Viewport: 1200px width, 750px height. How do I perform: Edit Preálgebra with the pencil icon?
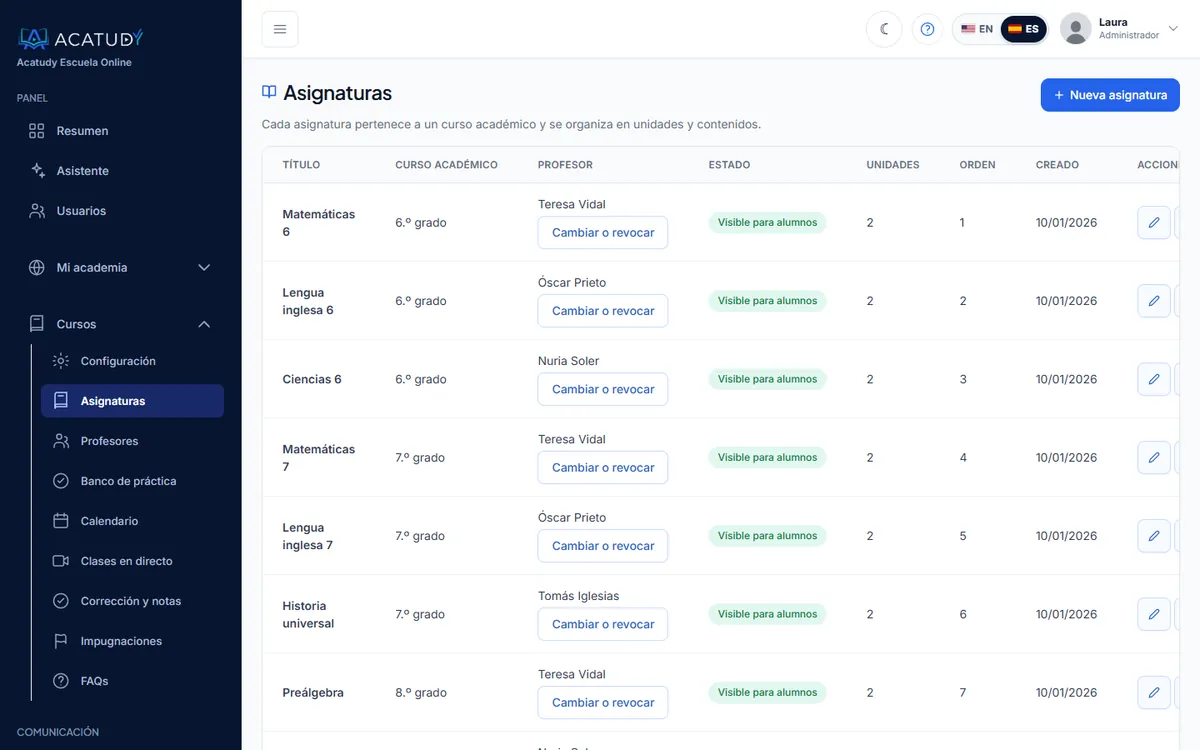click(1154, 692)
